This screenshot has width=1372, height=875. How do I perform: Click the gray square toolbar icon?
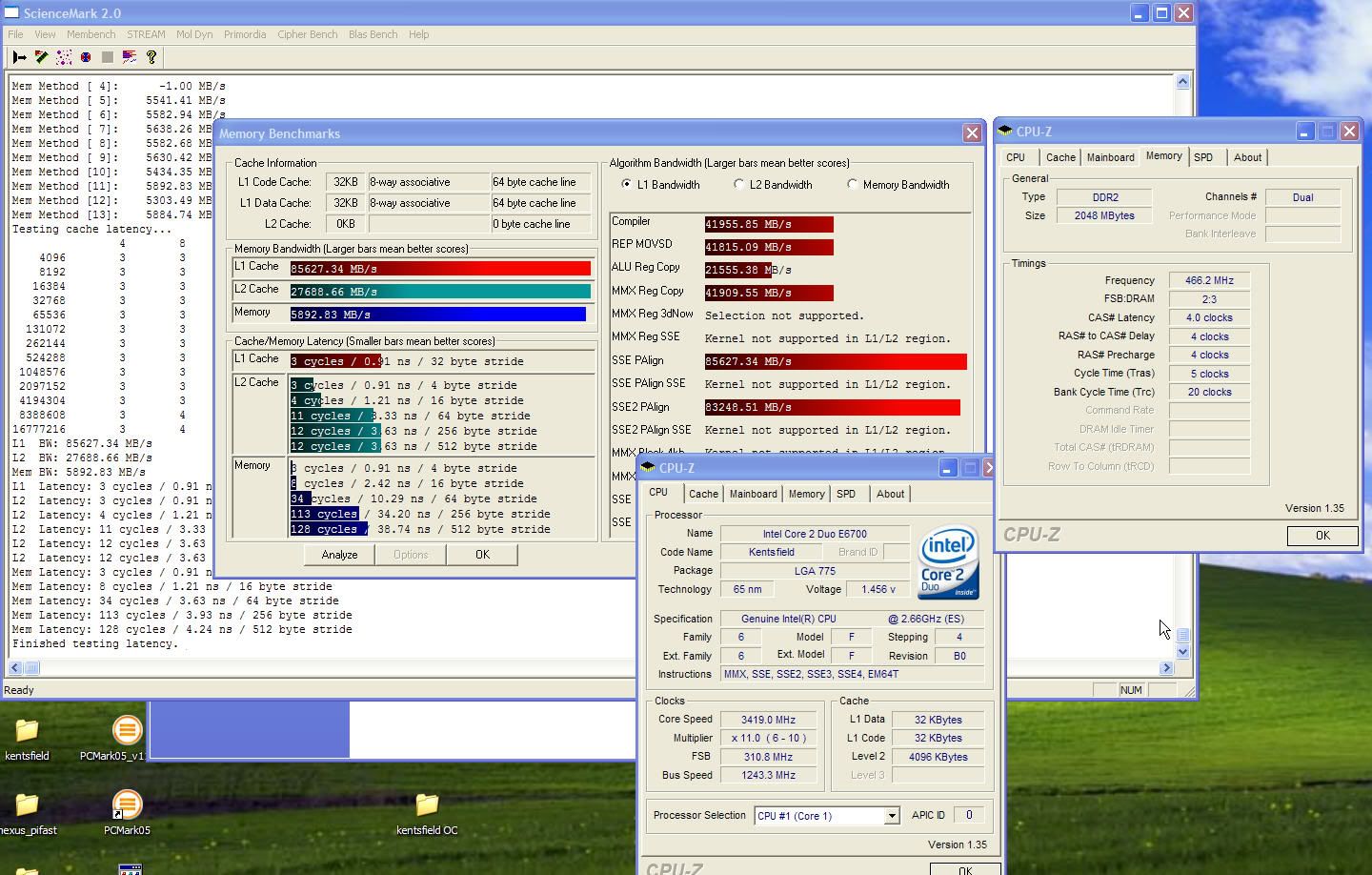[x=108, y=57]
